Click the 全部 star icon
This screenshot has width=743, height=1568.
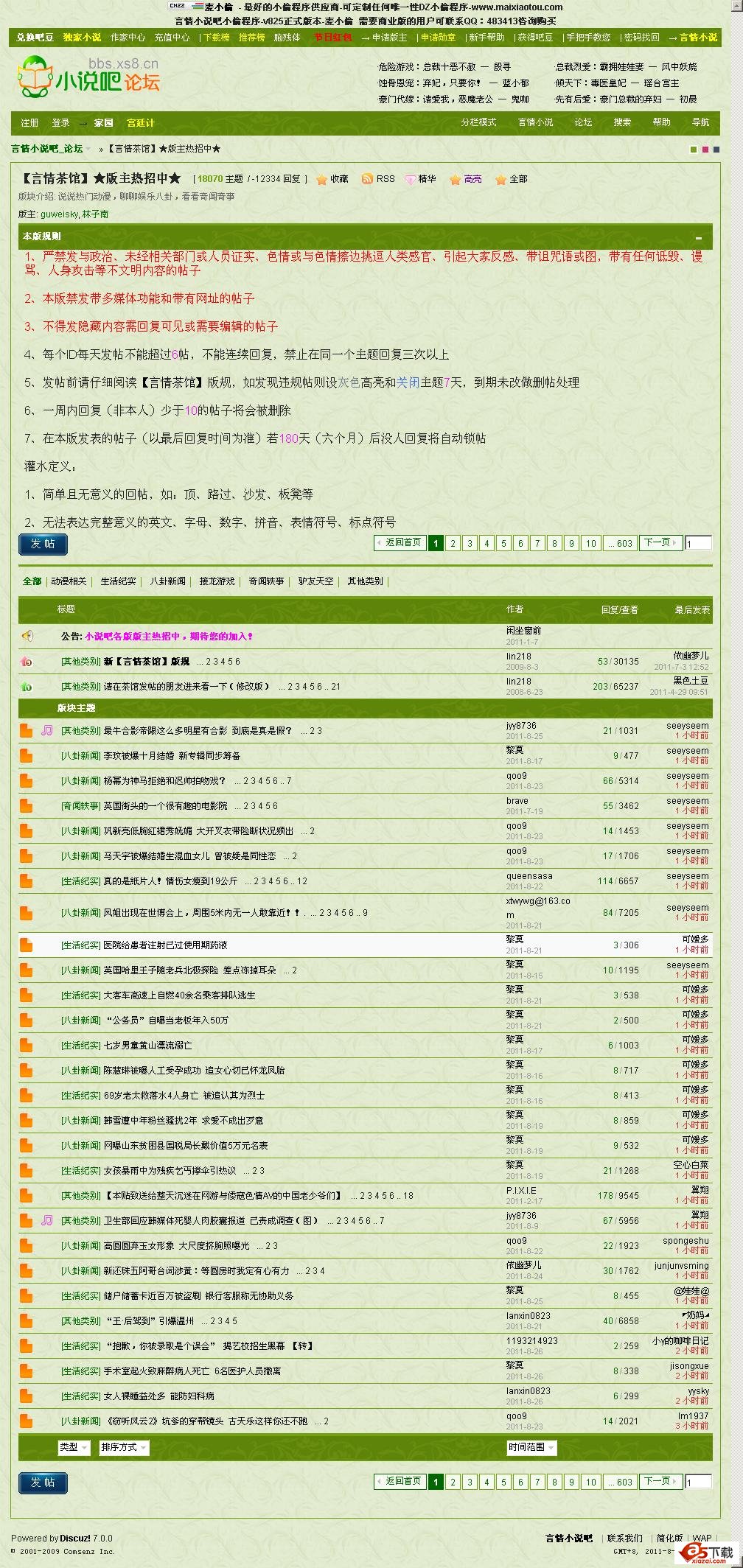(x=500, y=179)
